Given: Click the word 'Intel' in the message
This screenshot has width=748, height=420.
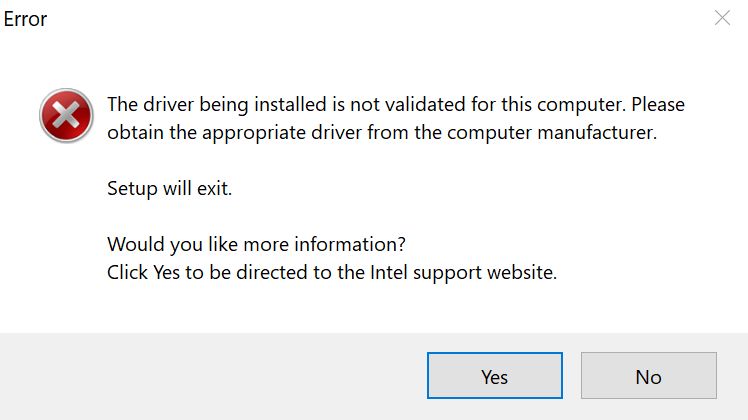Looking at the screenshot, I should coord(389,273).
